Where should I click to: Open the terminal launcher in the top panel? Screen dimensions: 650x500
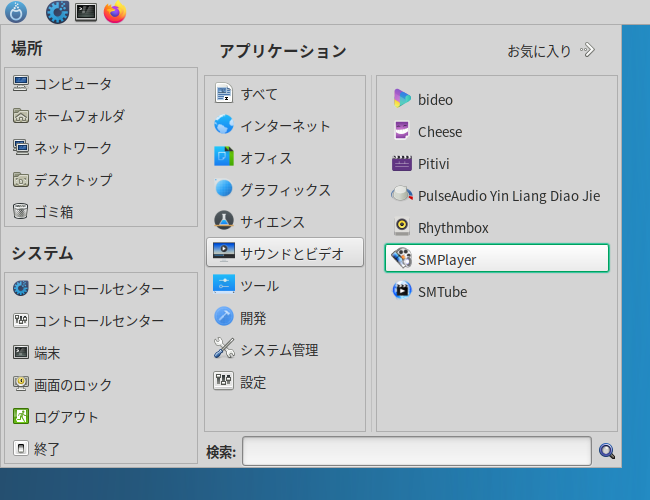click(x=86, y=12)
